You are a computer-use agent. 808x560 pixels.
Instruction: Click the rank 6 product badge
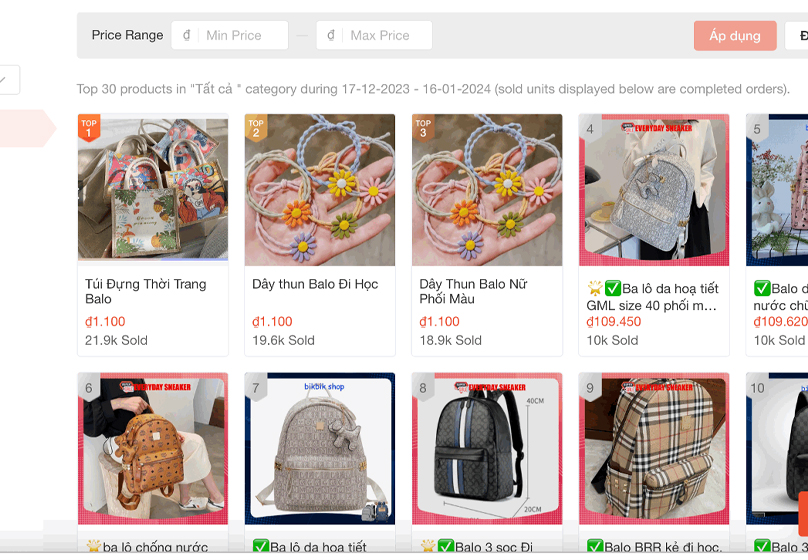pos(89,388)
